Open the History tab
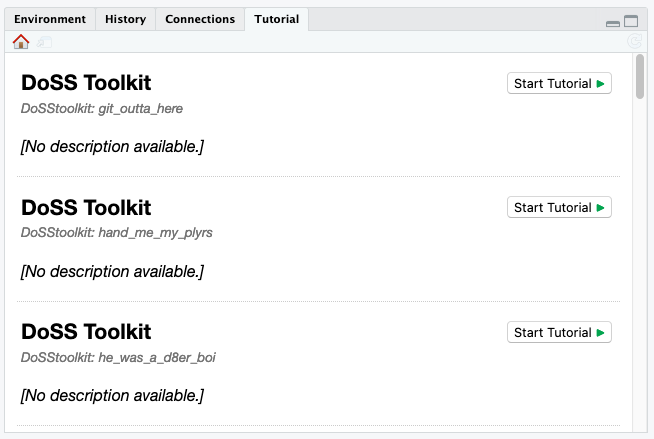 point(126,19)
